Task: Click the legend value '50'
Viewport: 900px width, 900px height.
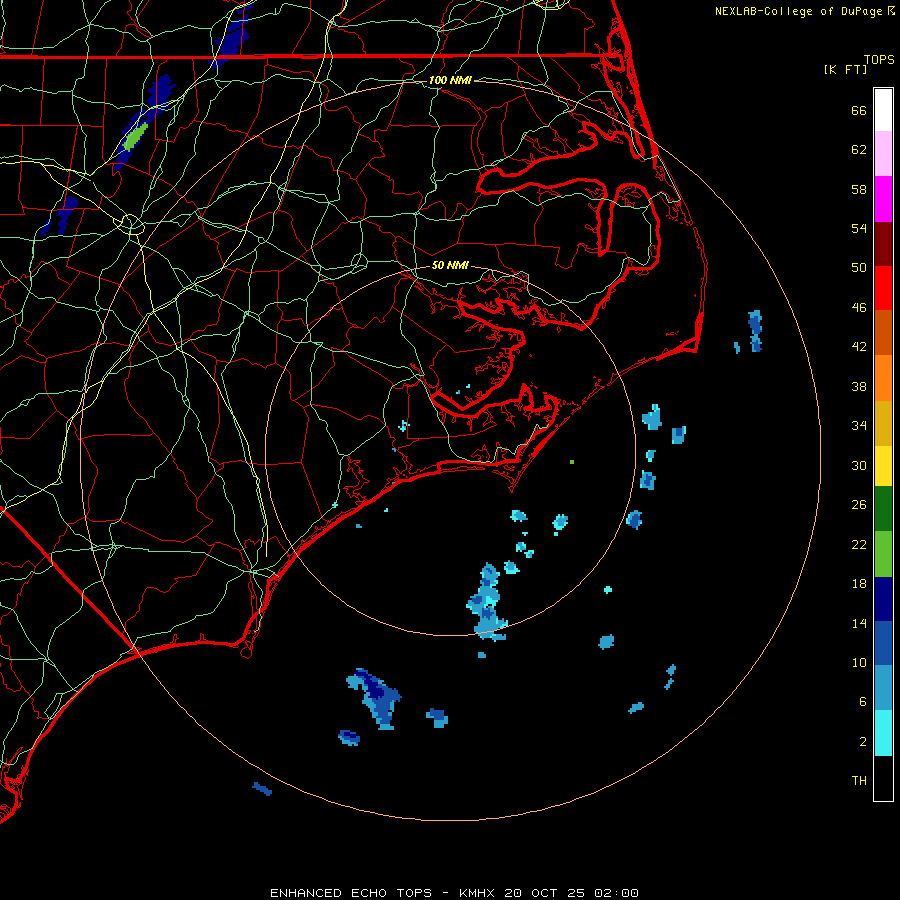Action: coord(859,267)
